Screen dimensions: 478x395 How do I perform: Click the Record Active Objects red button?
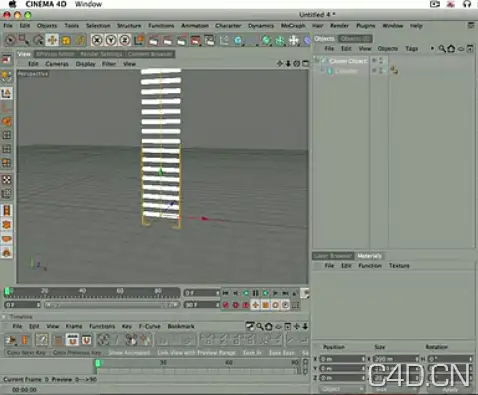225,305
